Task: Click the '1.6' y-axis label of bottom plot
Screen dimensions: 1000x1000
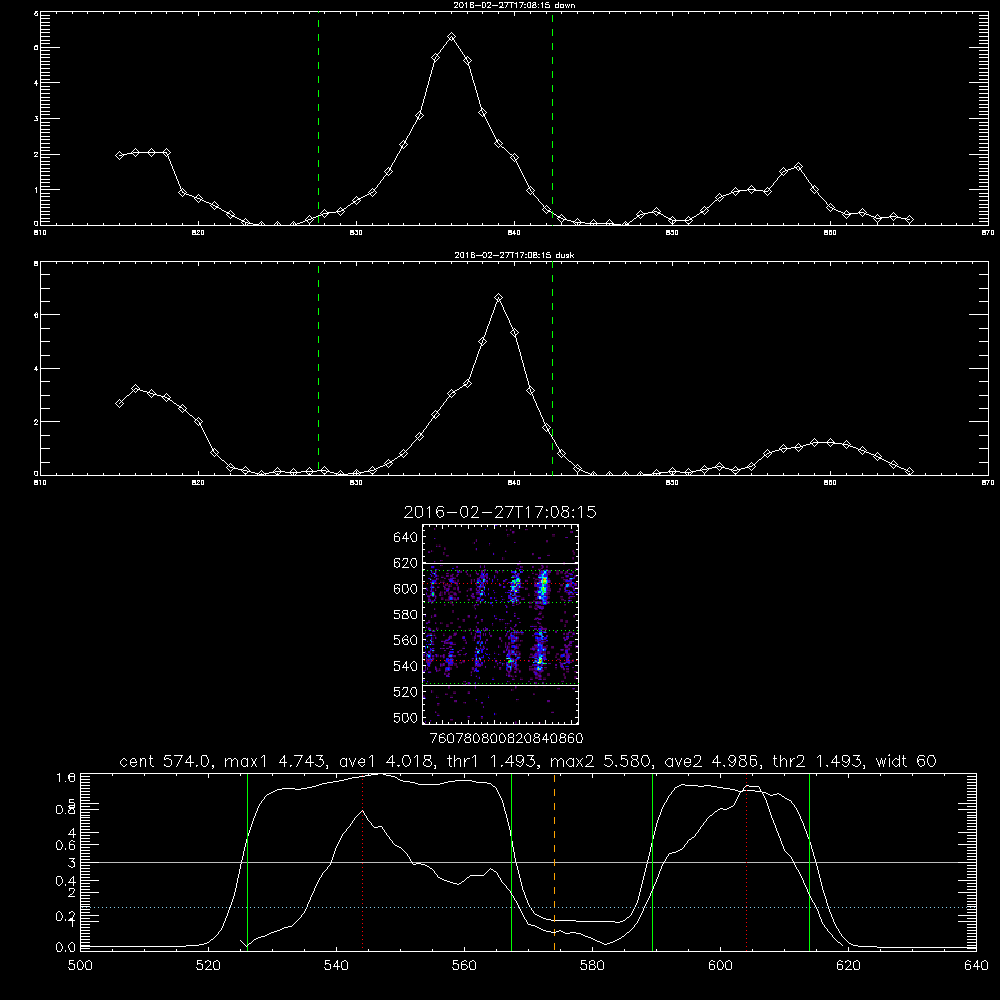Action: tap(66, 777)
